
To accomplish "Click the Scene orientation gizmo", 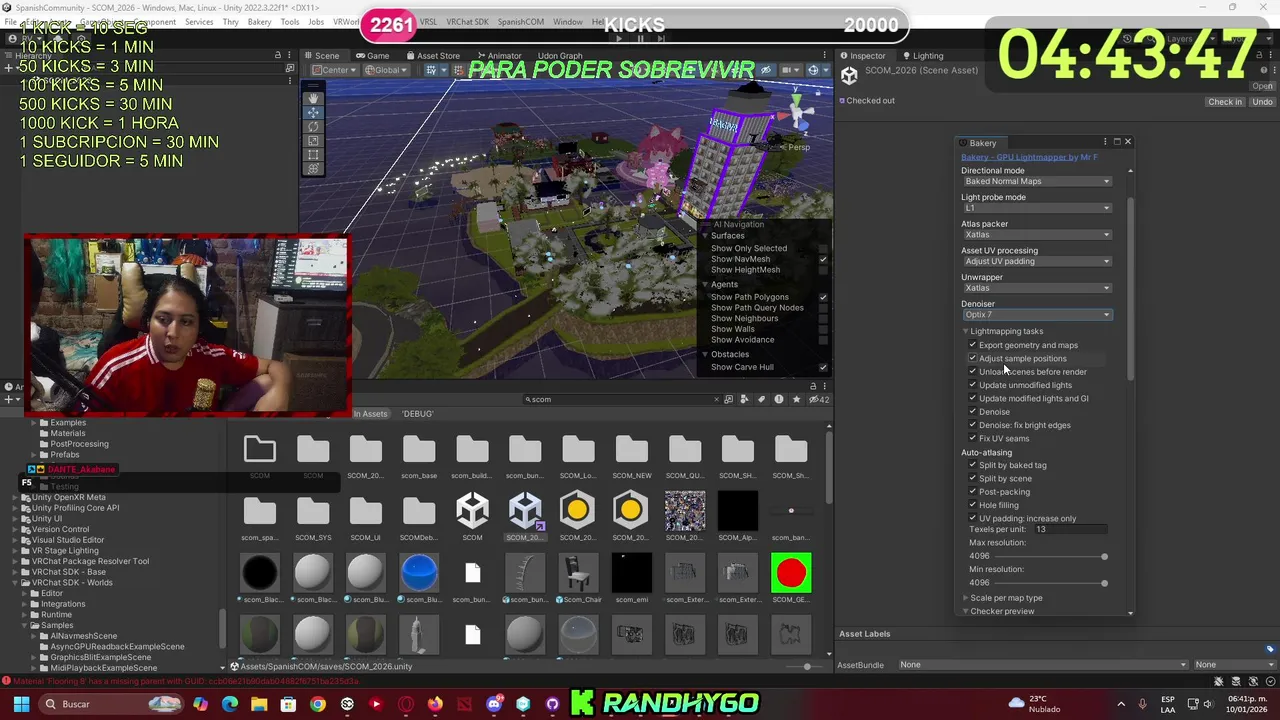I will (x=798, y=113).
